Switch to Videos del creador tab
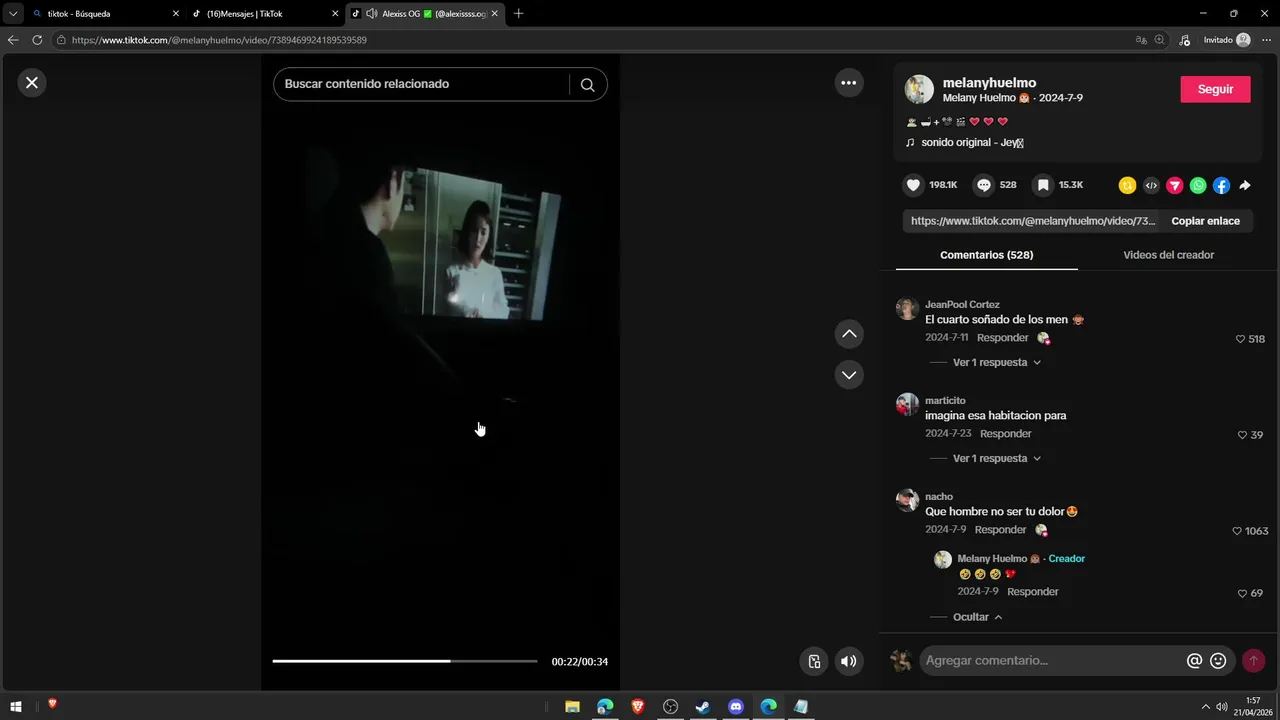This screenshot has height=720, width=1280. [1168, 255]
